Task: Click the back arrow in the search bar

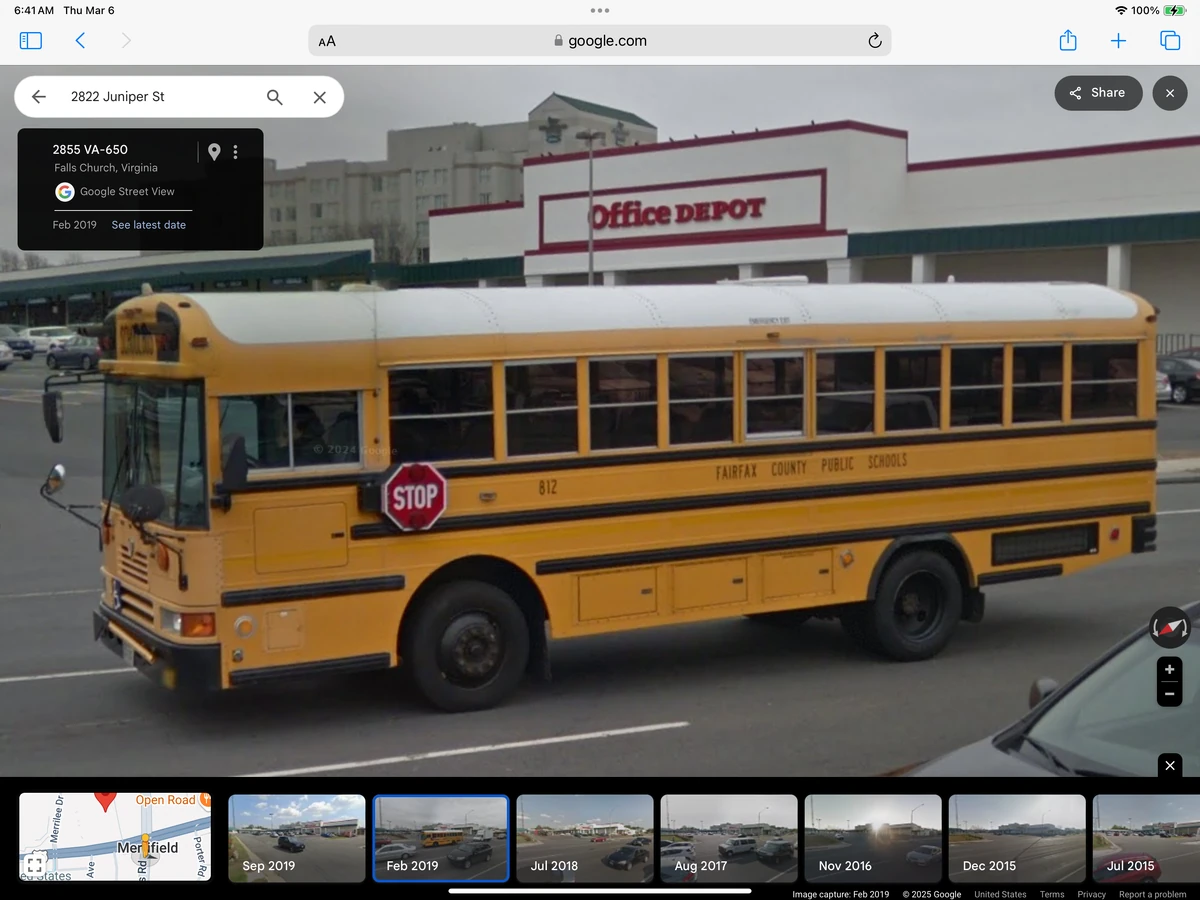Action: point(38,97)
